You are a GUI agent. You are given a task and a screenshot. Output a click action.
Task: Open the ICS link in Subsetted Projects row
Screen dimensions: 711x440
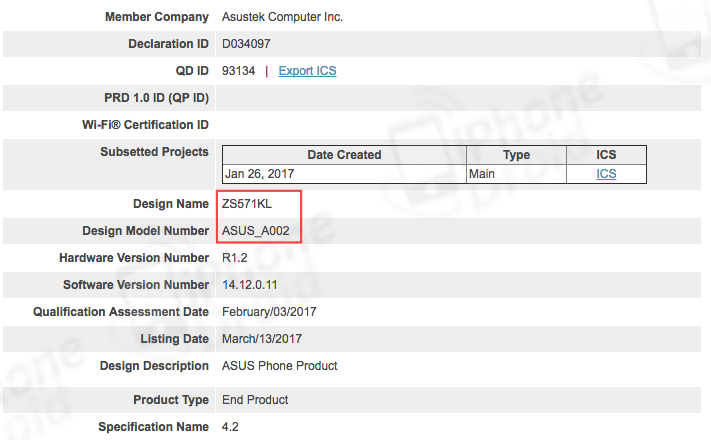coord(606,173)
